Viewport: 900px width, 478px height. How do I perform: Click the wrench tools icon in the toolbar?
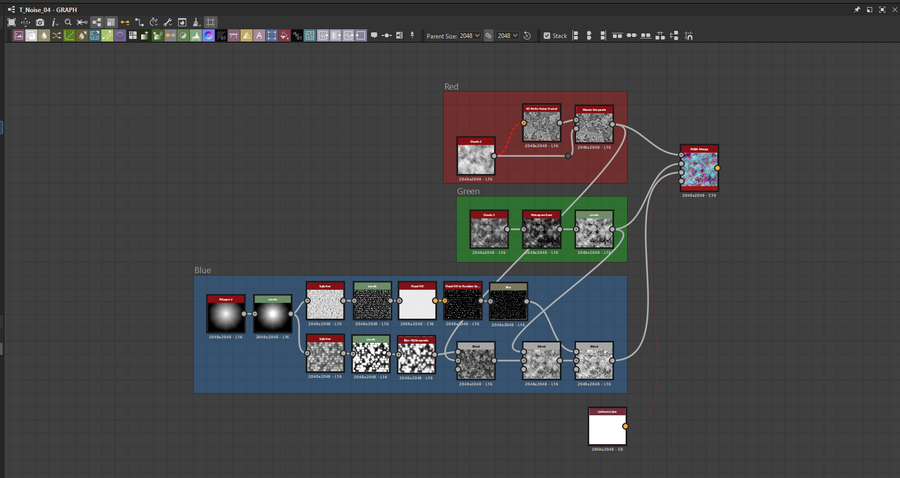(167, 21)
